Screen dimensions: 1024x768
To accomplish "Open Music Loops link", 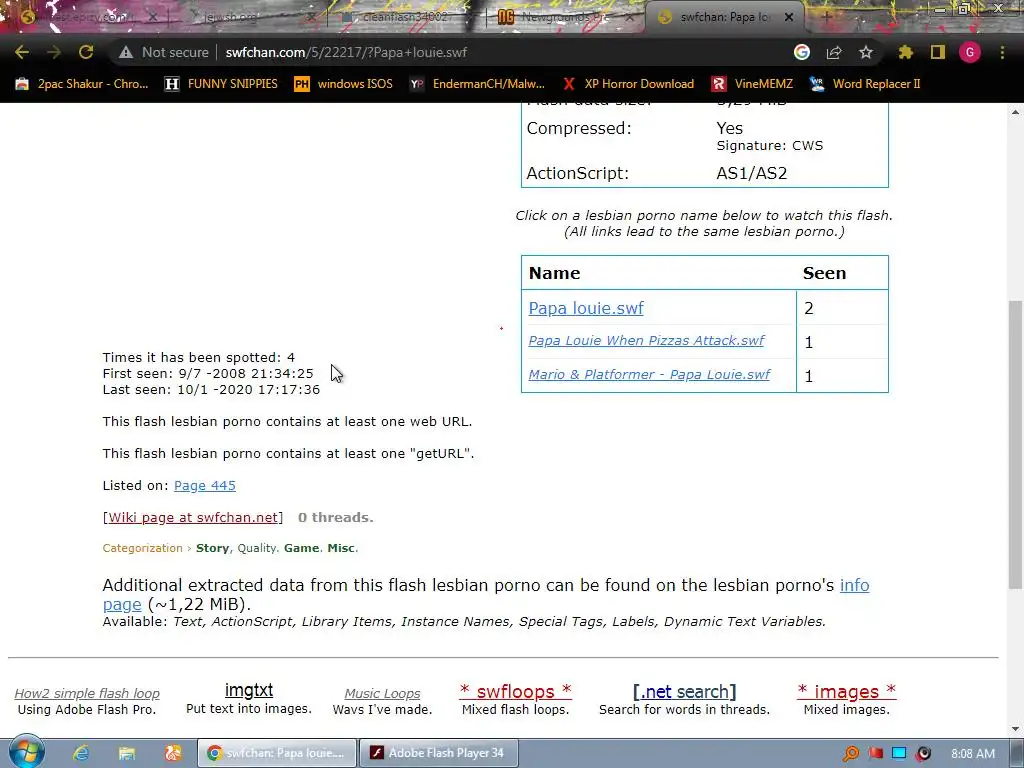I will pos(382,694).
